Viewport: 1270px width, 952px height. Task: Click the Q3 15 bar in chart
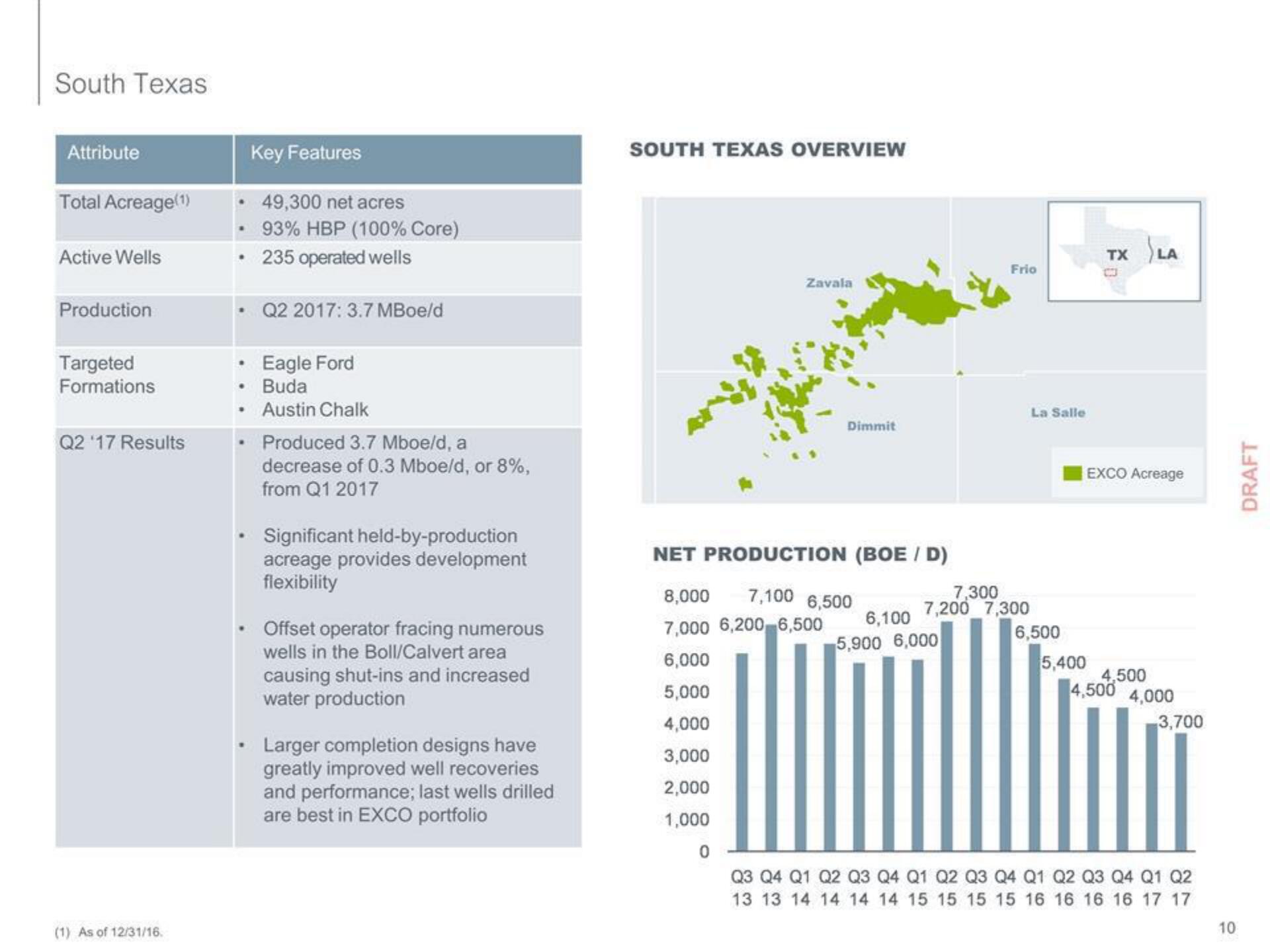[x=976, y=734]
